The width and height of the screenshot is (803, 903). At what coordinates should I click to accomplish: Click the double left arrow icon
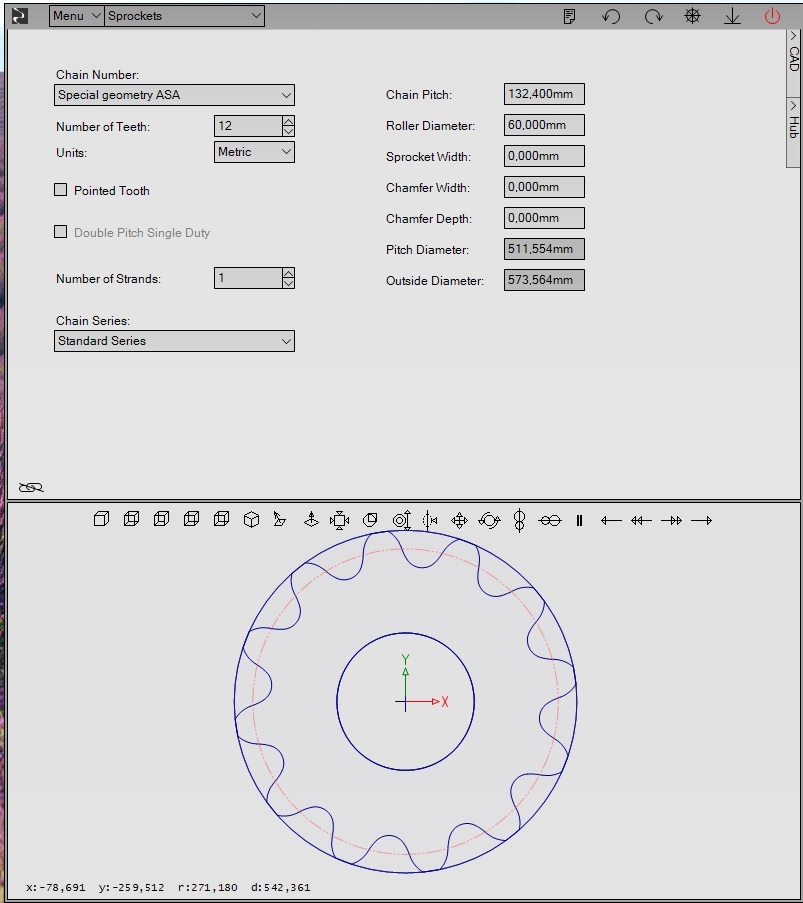[641, 521]
